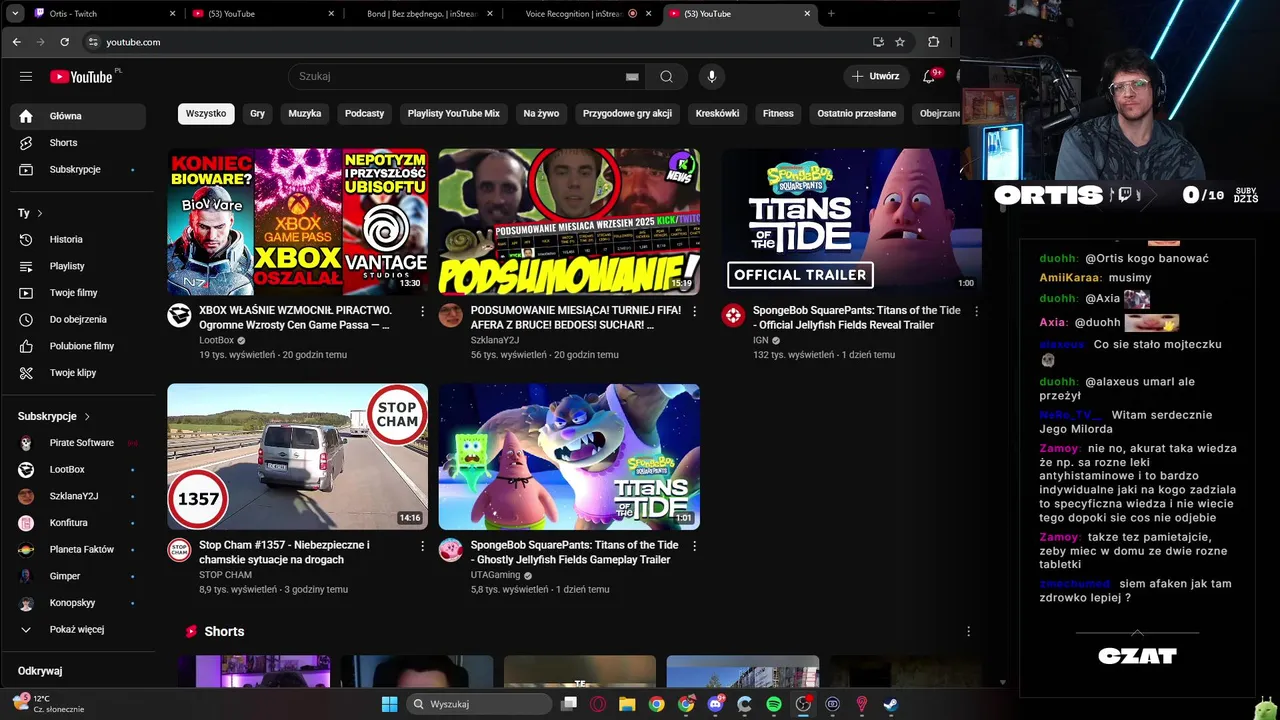Image resolution: width=1280 pixels, height=720 pixels.
Task: Click the Windows Start button
Action: (390, 704)
